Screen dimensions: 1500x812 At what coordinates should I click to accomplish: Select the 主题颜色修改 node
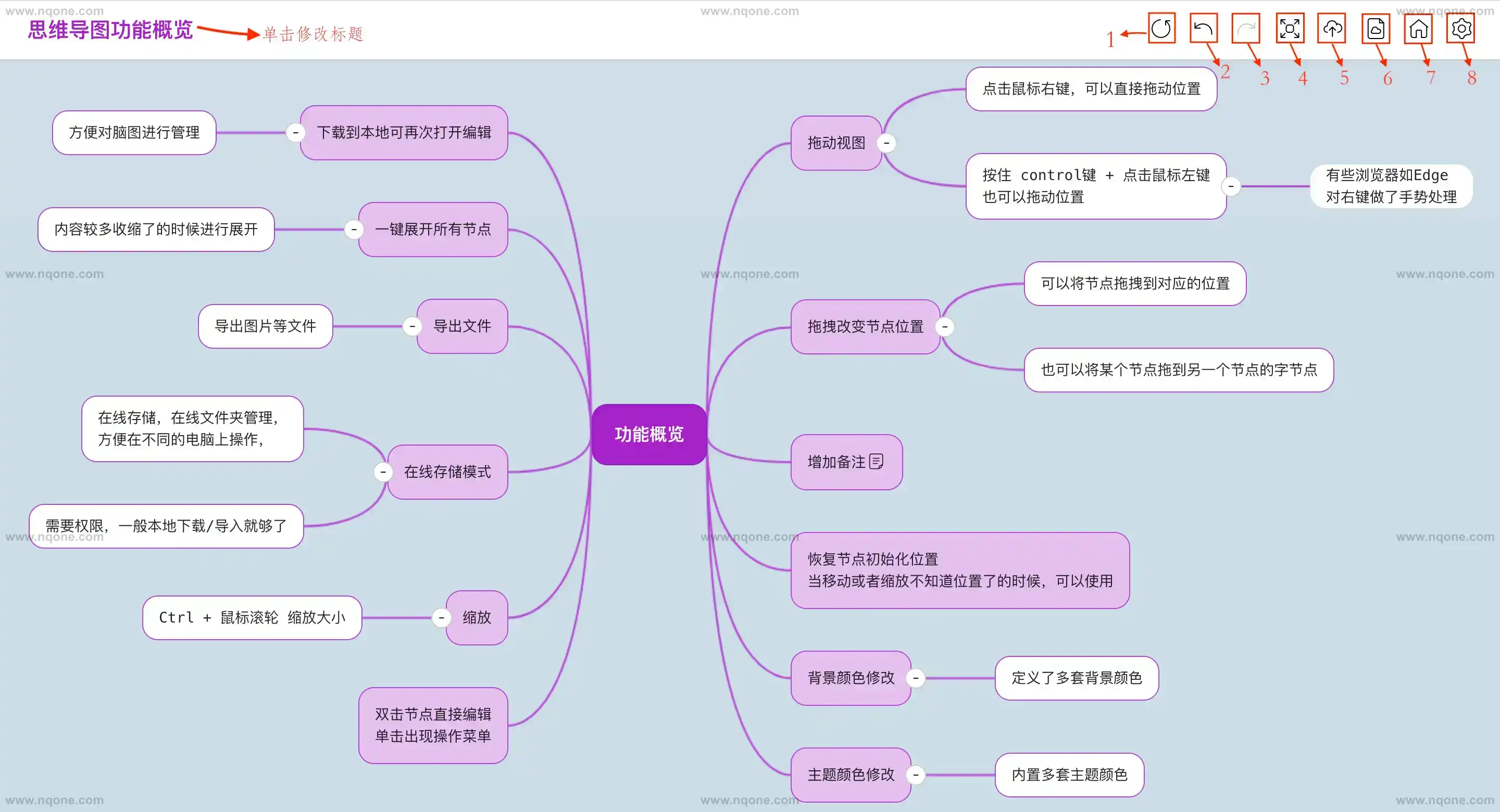(852, 775)
